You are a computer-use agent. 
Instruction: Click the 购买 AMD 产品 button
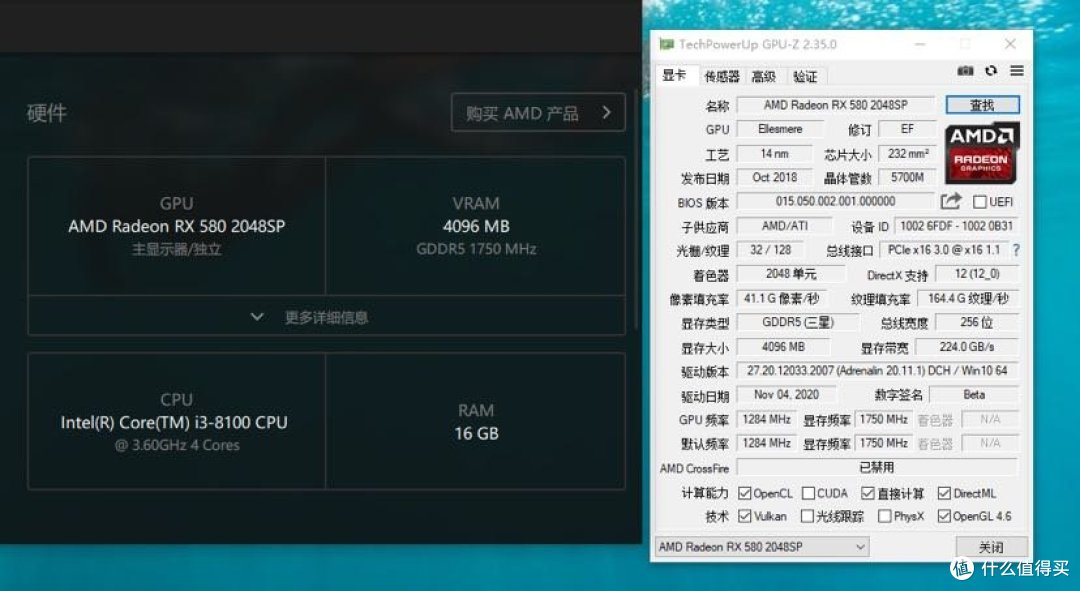(538, 113)
